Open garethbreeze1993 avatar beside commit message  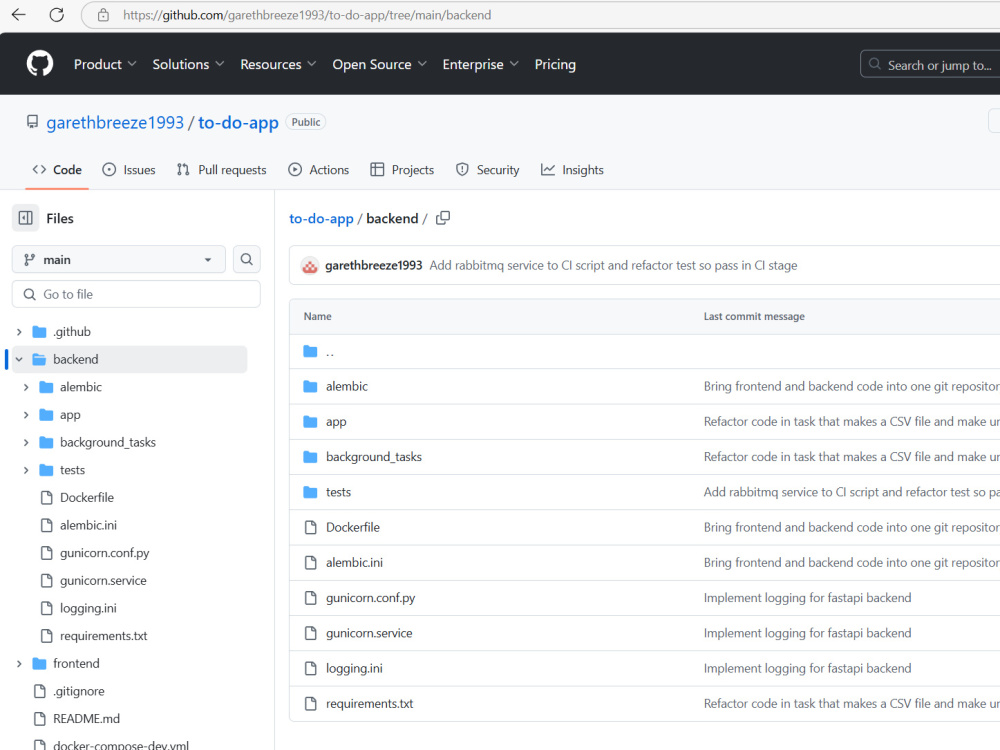click(x=310, y=266)
